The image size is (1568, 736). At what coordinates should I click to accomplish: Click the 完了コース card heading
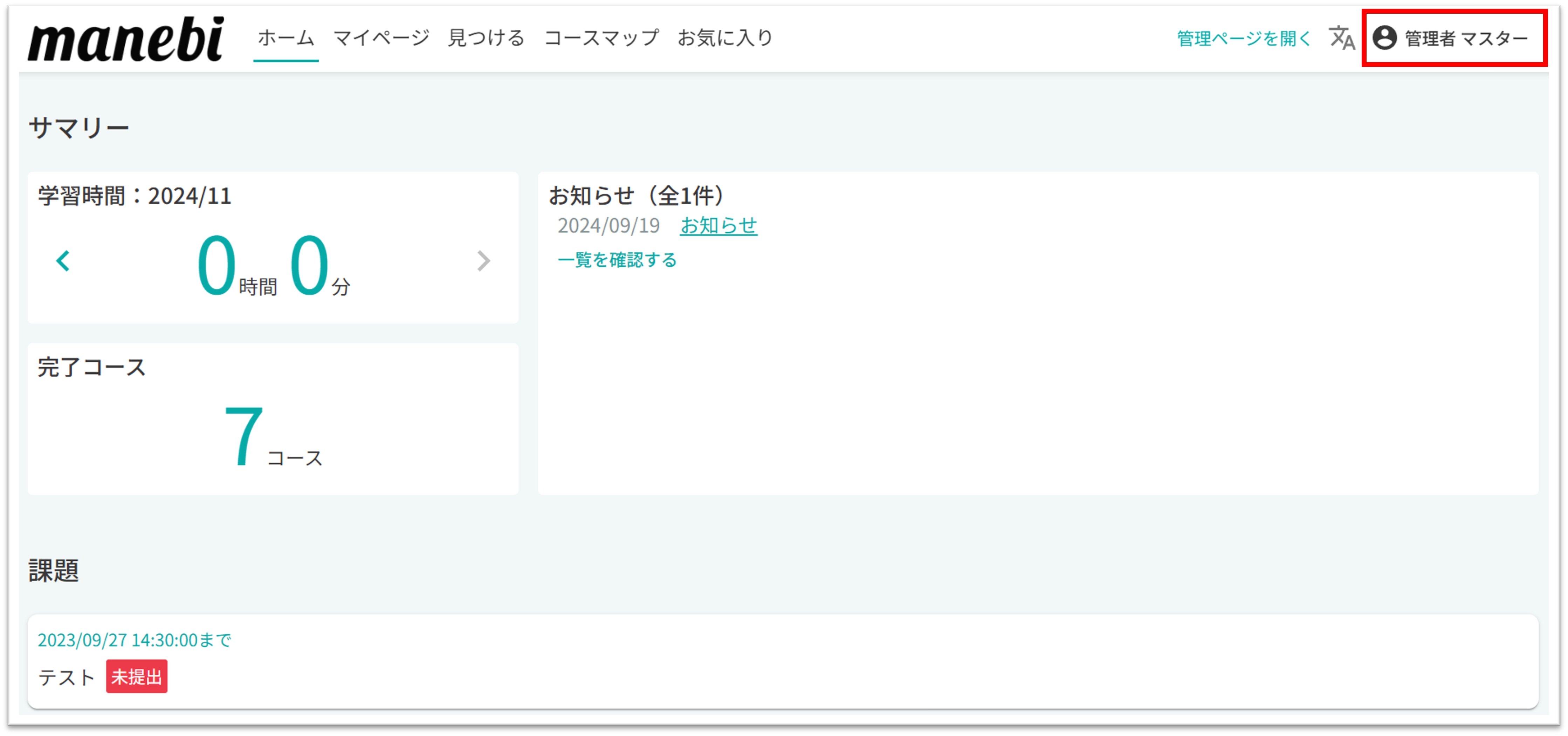(92, 367)
